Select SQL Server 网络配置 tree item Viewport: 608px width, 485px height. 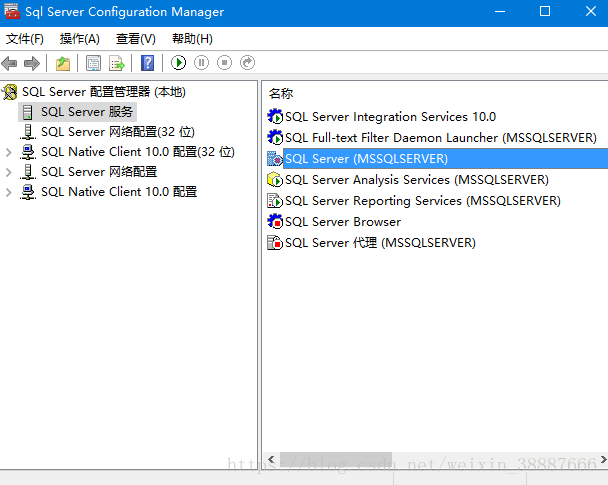[99, 172]
